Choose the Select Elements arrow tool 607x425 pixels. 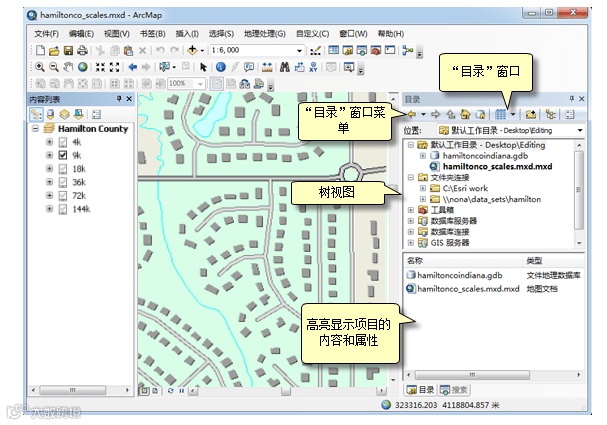pos(203,67)
